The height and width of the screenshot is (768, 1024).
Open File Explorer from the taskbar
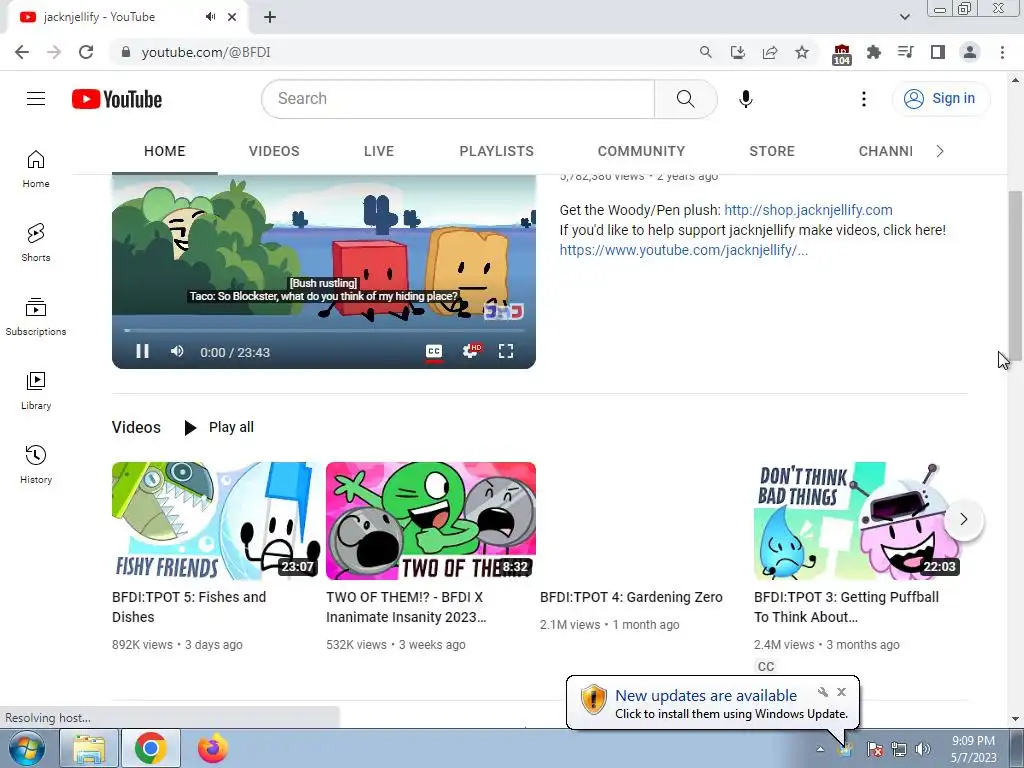click(x=89, y=748)
